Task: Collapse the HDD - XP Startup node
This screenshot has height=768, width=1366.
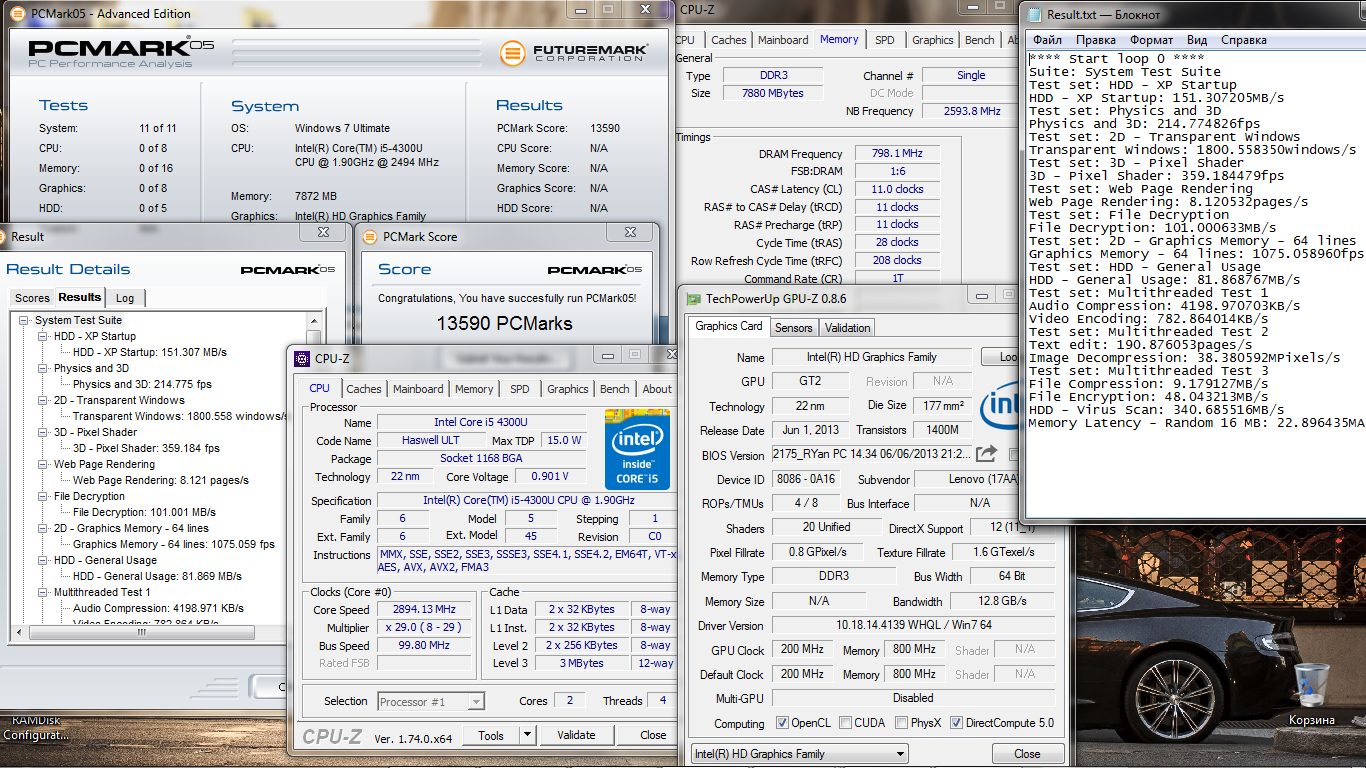Action: coord(43,337)
